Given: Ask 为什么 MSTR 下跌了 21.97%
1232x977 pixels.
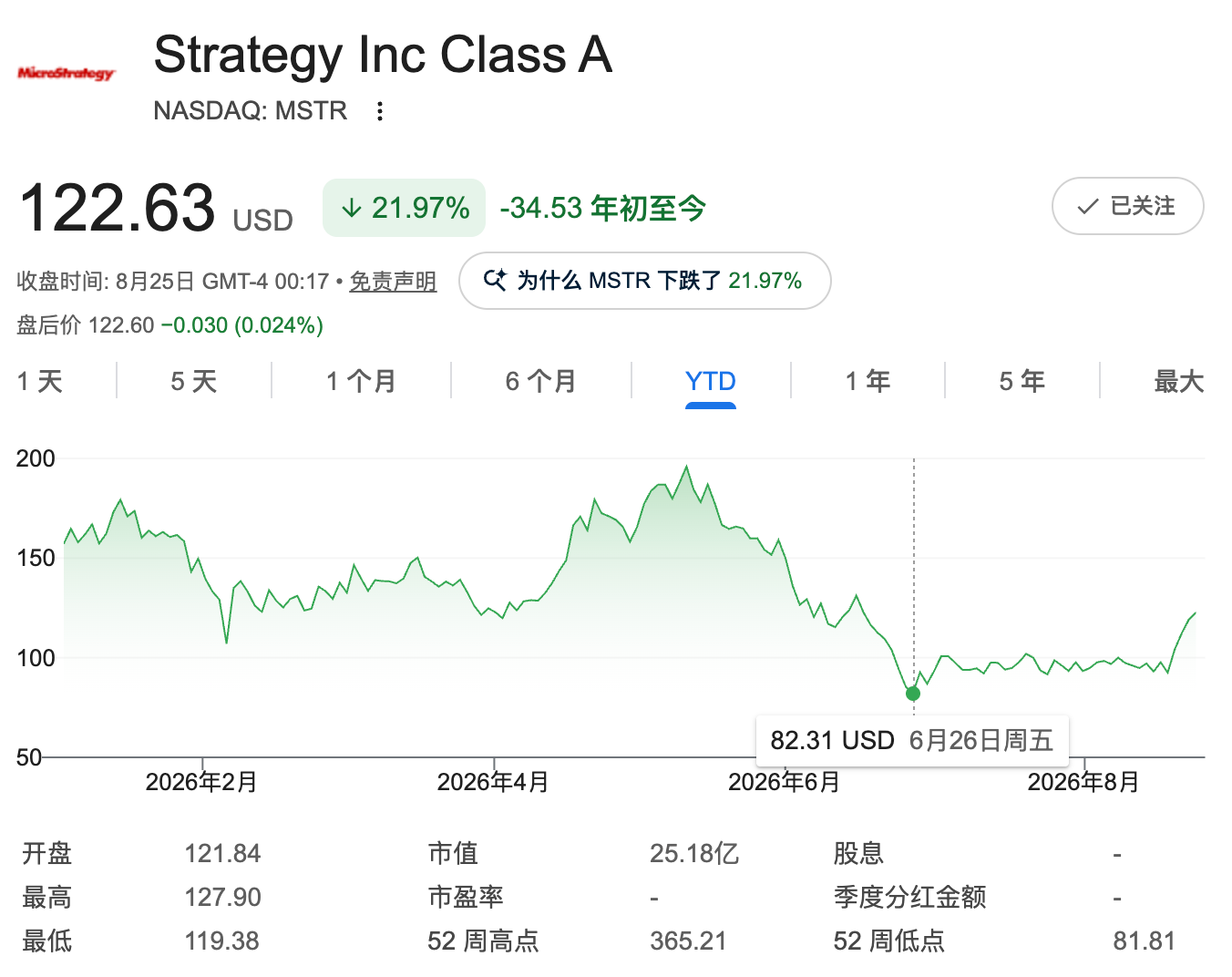Looking at the screenshot, I should [644, 281].
